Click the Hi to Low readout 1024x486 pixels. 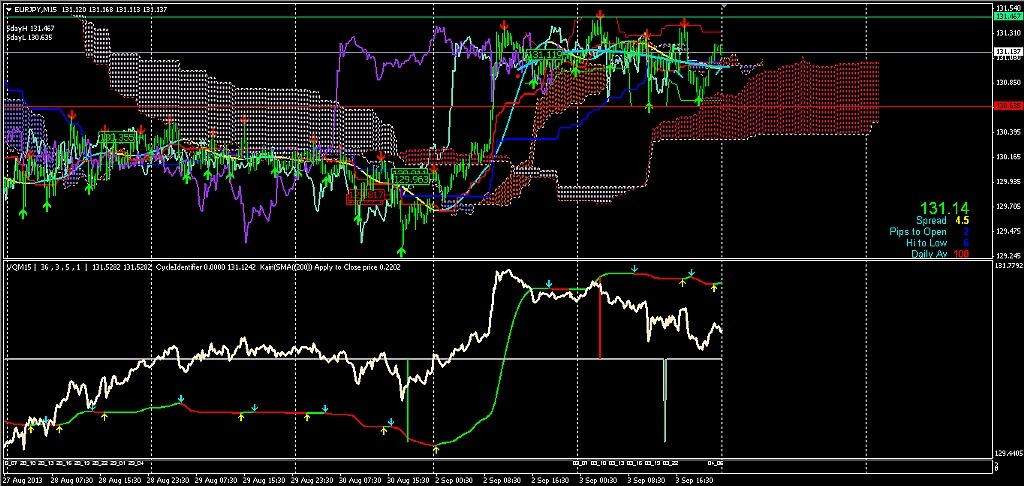pyautogui.click(x=938, y=242)
